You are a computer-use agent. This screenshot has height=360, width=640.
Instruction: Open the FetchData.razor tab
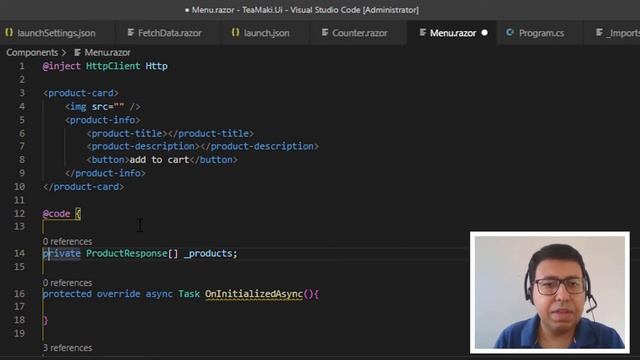[164, 33]
